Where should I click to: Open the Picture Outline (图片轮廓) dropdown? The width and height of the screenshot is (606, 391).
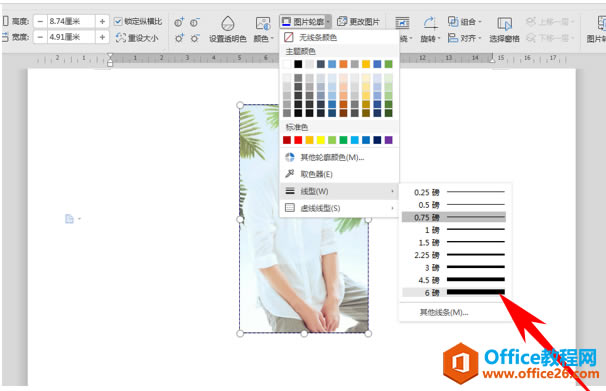[305, 22]
